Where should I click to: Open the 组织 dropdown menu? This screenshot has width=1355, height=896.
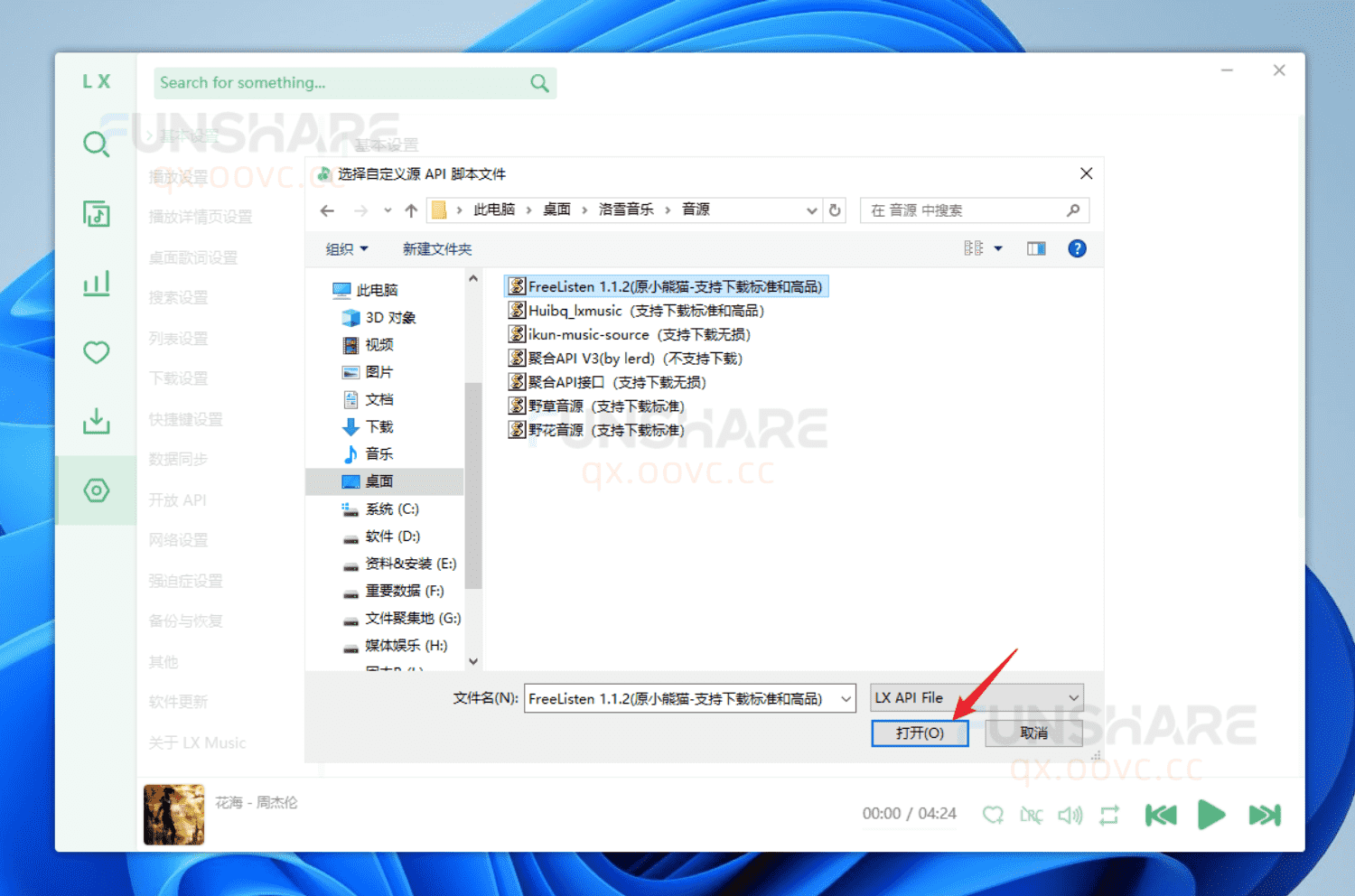pos(345,248)
